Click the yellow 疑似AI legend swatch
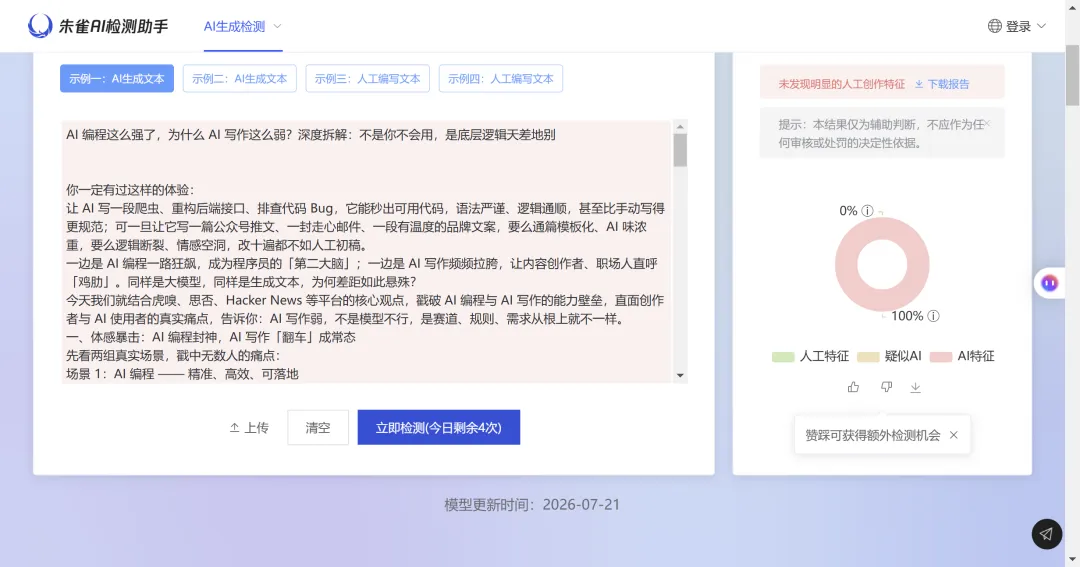 pyautogui.click(x=868, y=357)
